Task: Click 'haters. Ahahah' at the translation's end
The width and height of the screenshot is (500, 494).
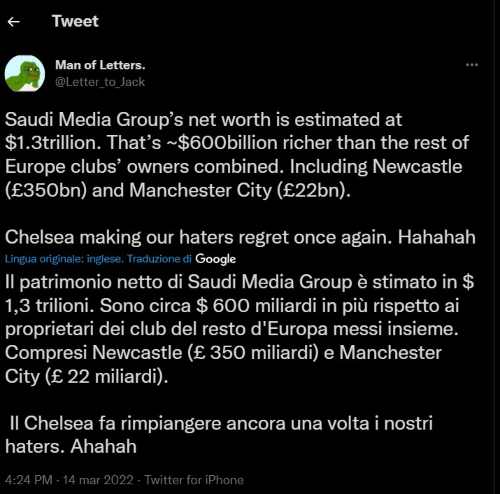Action: pyautogui.click(x=71, y=446)
